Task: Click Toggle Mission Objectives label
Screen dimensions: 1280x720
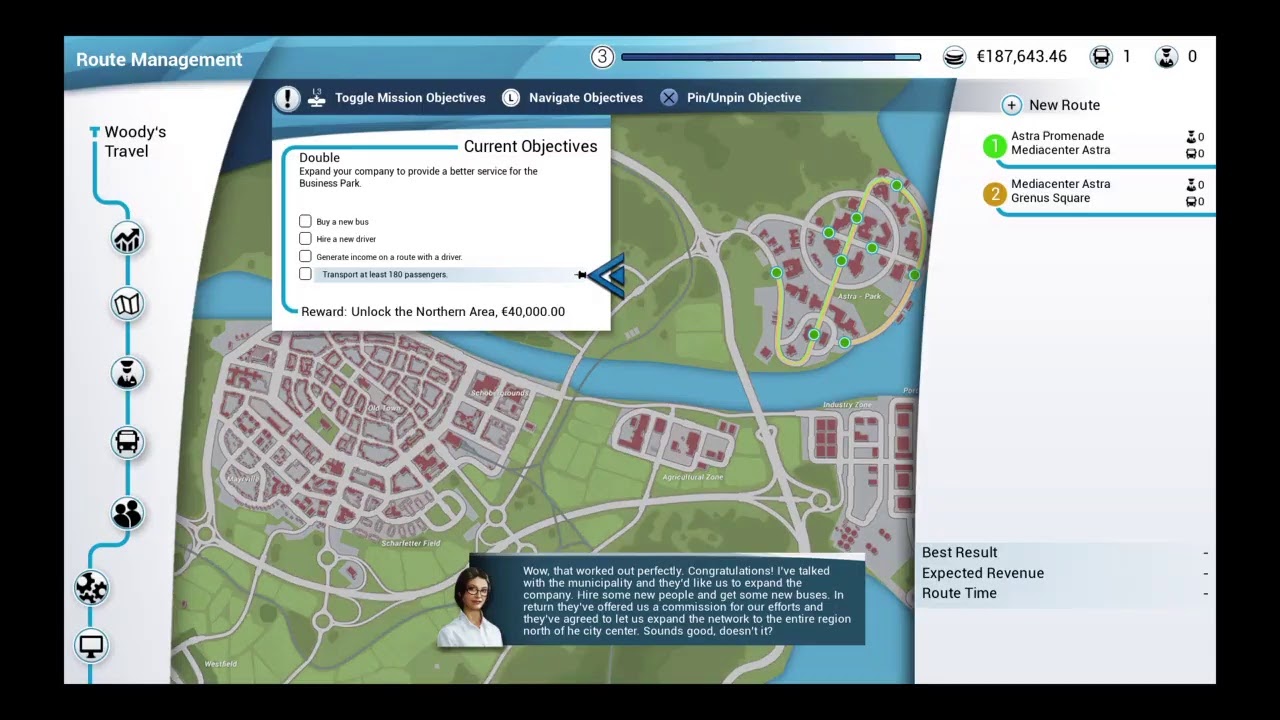Action: tap(410, 98)
